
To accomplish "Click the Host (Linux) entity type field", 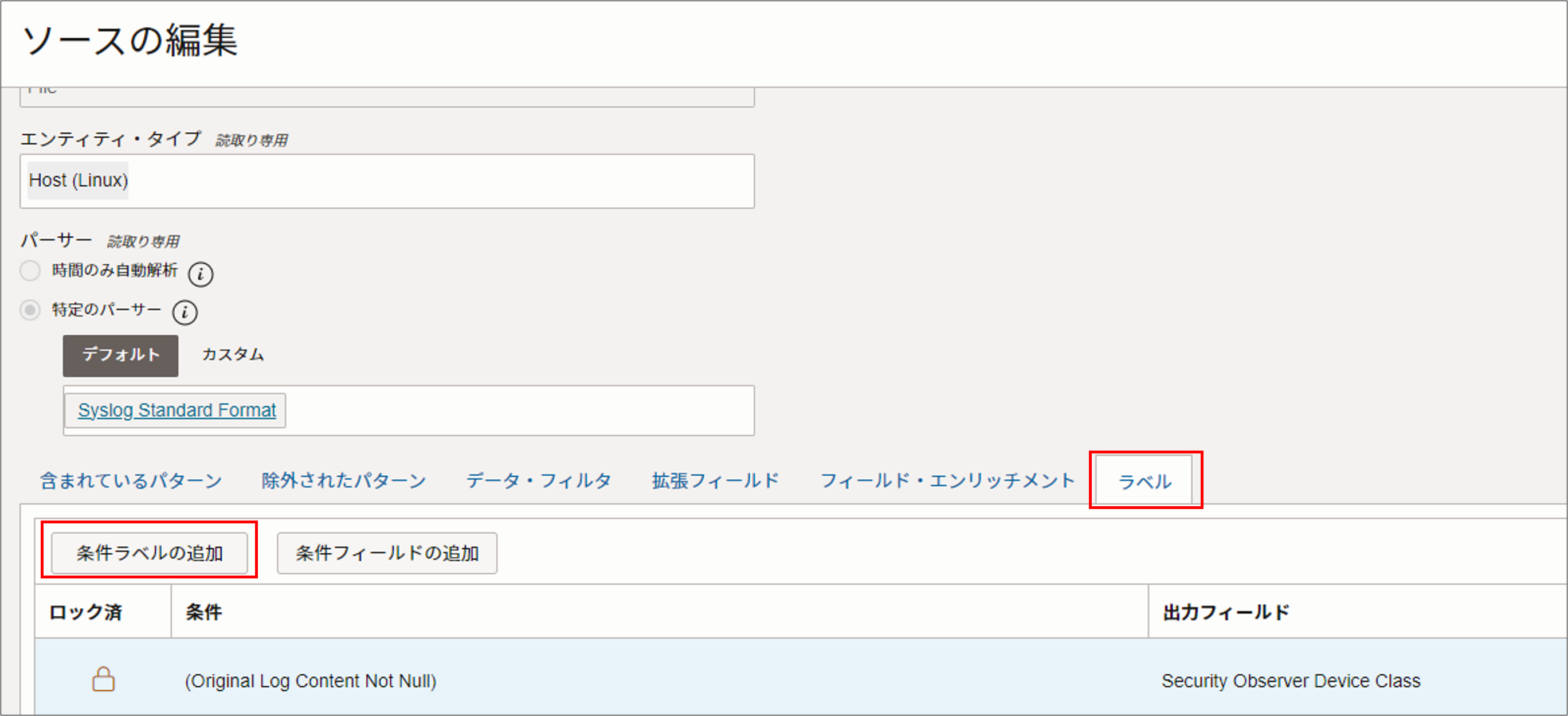I will pos(386,181).
